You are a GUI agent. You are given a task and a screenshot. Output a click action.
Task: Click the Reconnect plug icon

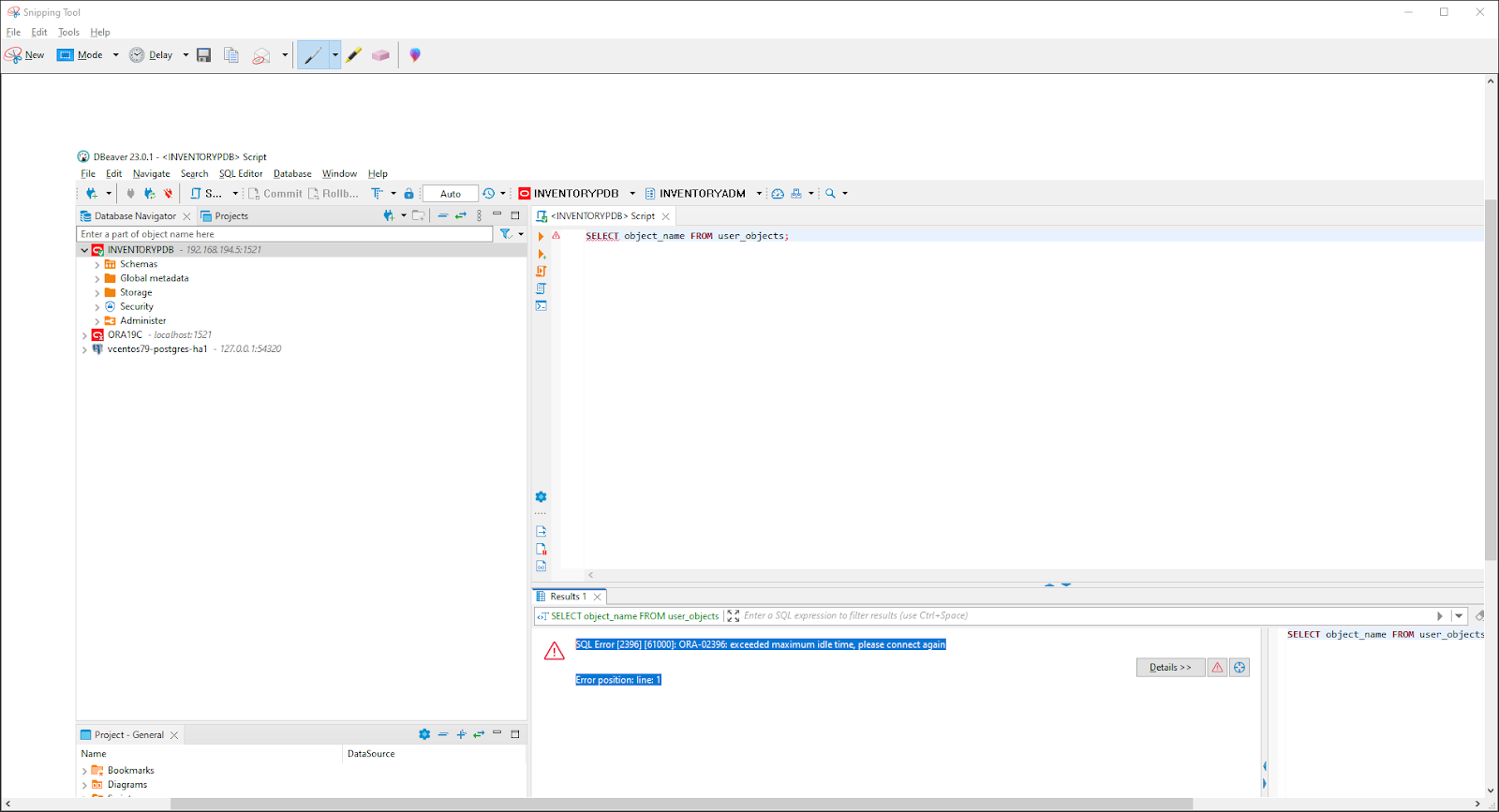coord(149,194)
